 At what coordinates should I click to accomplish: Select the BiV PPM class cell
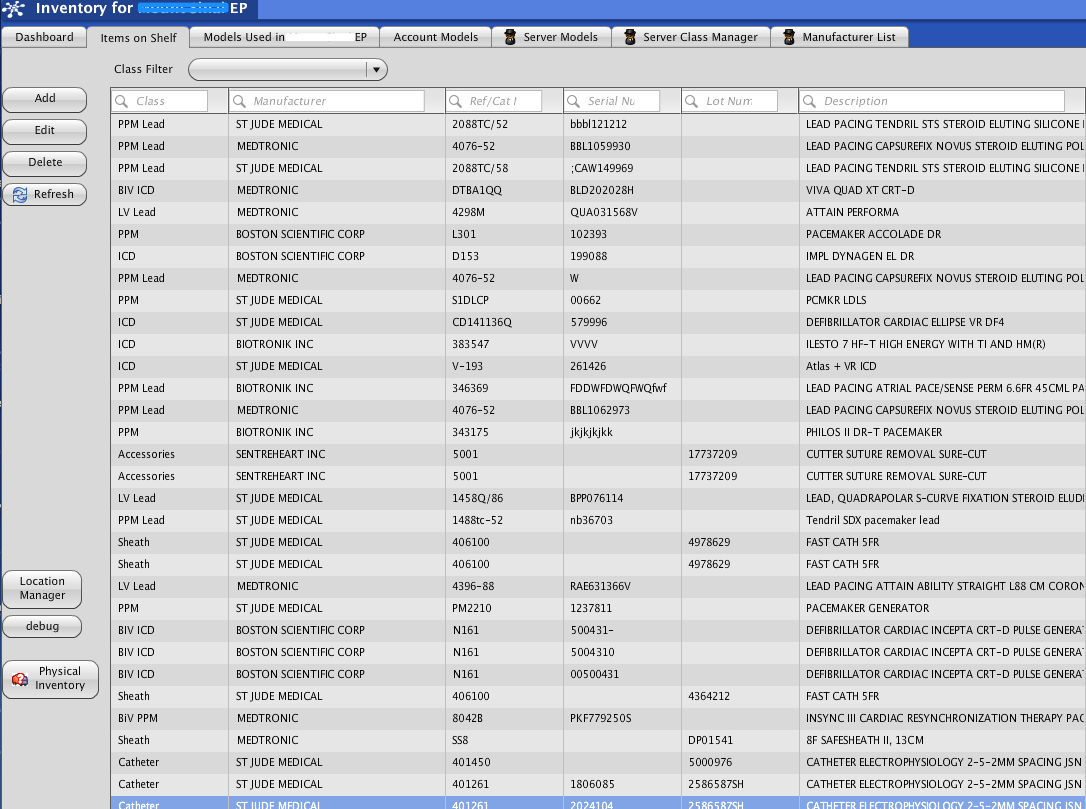[x=138, y=719]
